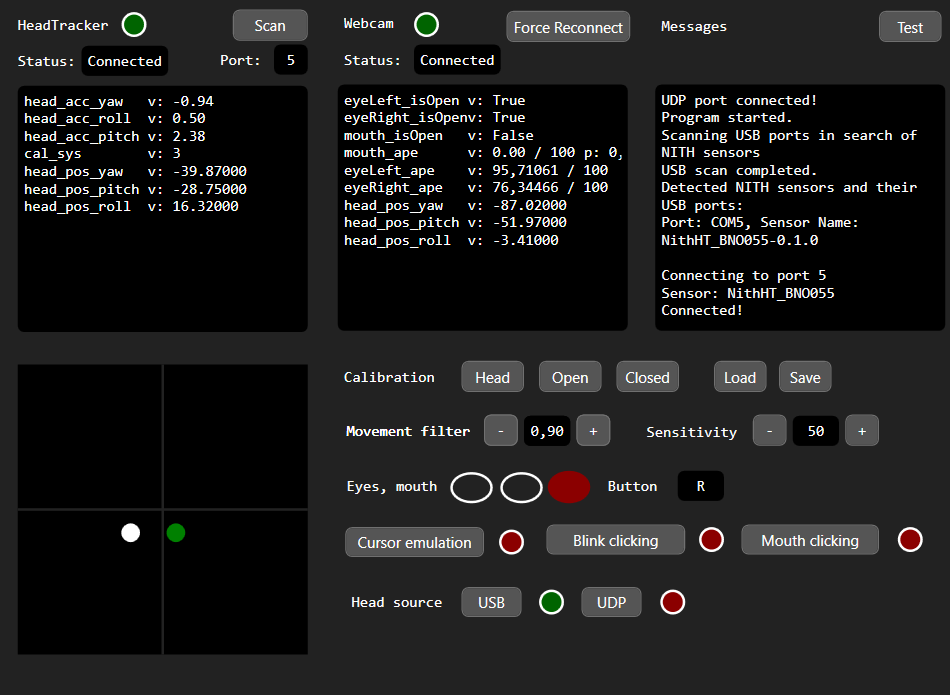Click the Mouth clicking red indicator
Screen dimensions: 950x695
coord(910,539)
